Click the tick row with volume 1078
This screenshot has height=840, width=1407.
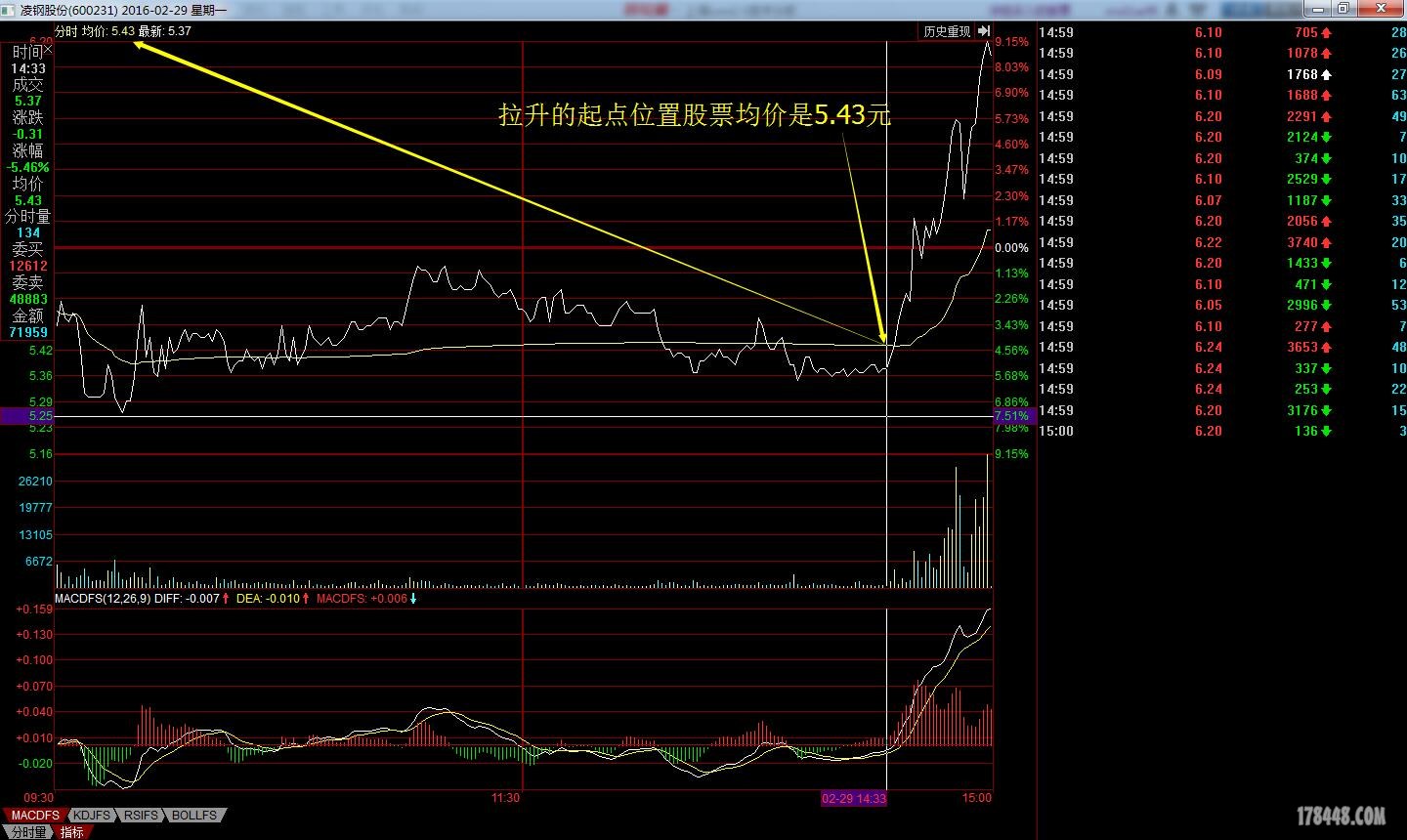(1221, 53)
